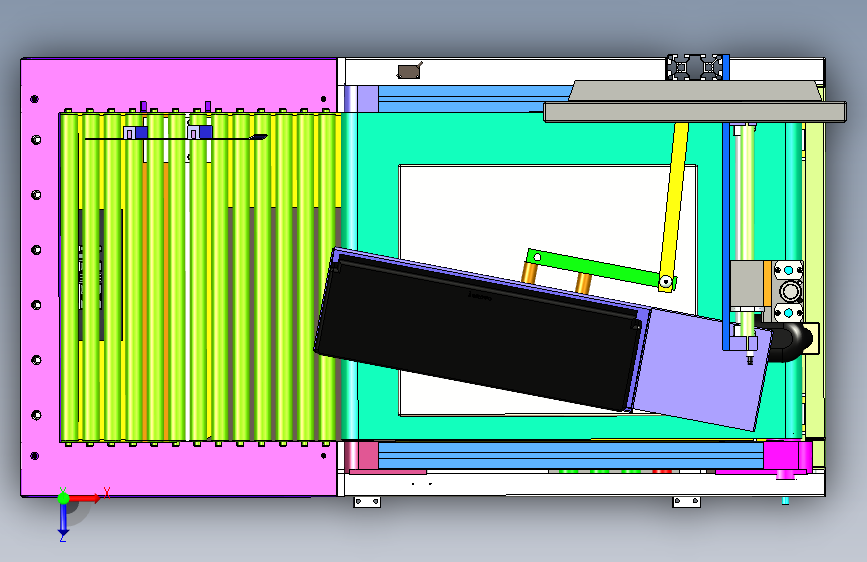Viewport: 867px width, 562px height.
Task: Select the dark red block at the lower left of the frame
Action: tap(368, 455)
